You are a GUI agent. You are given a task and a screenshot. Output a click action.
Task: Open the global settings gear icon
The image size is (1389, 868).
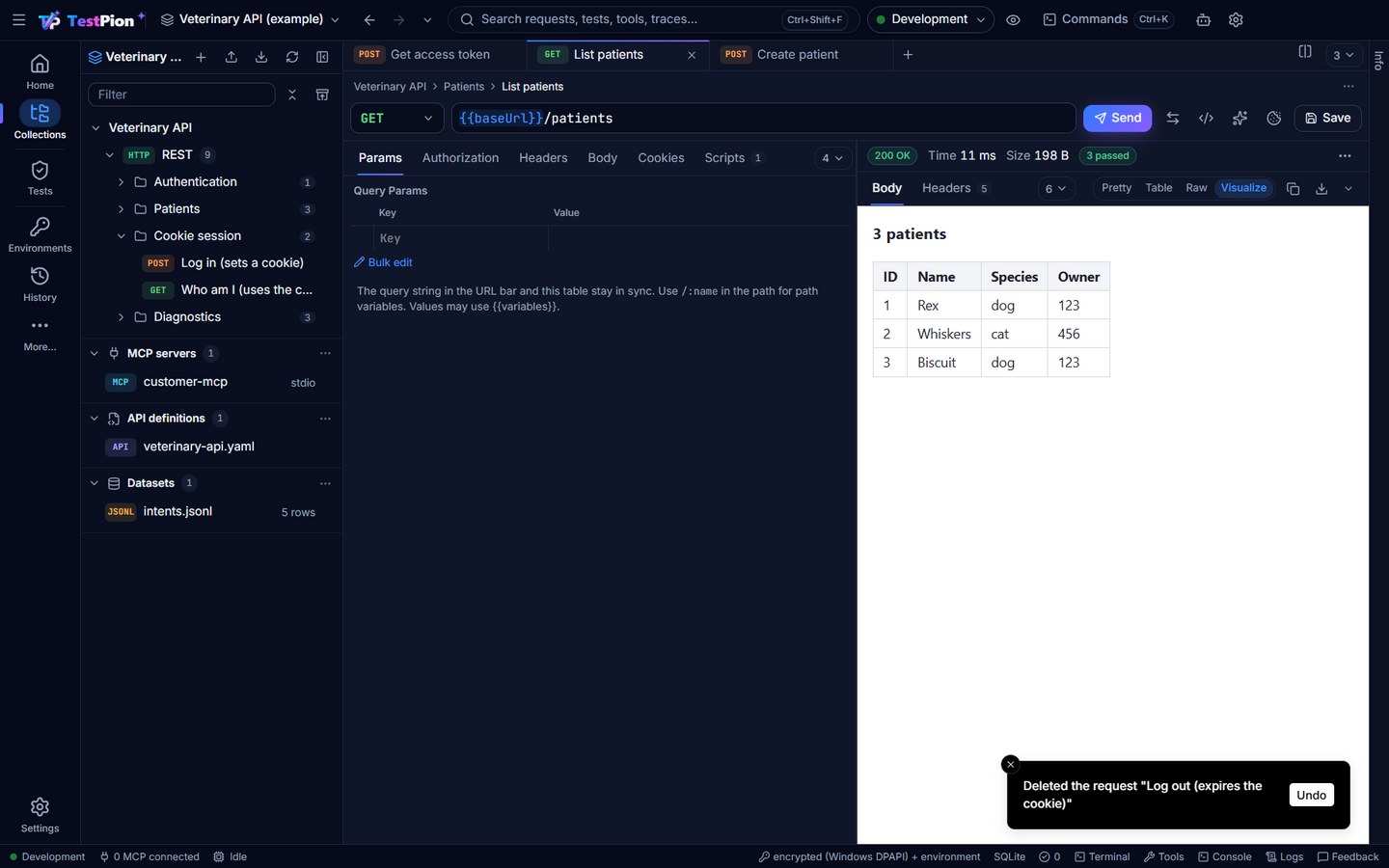tap(1236, 19)
